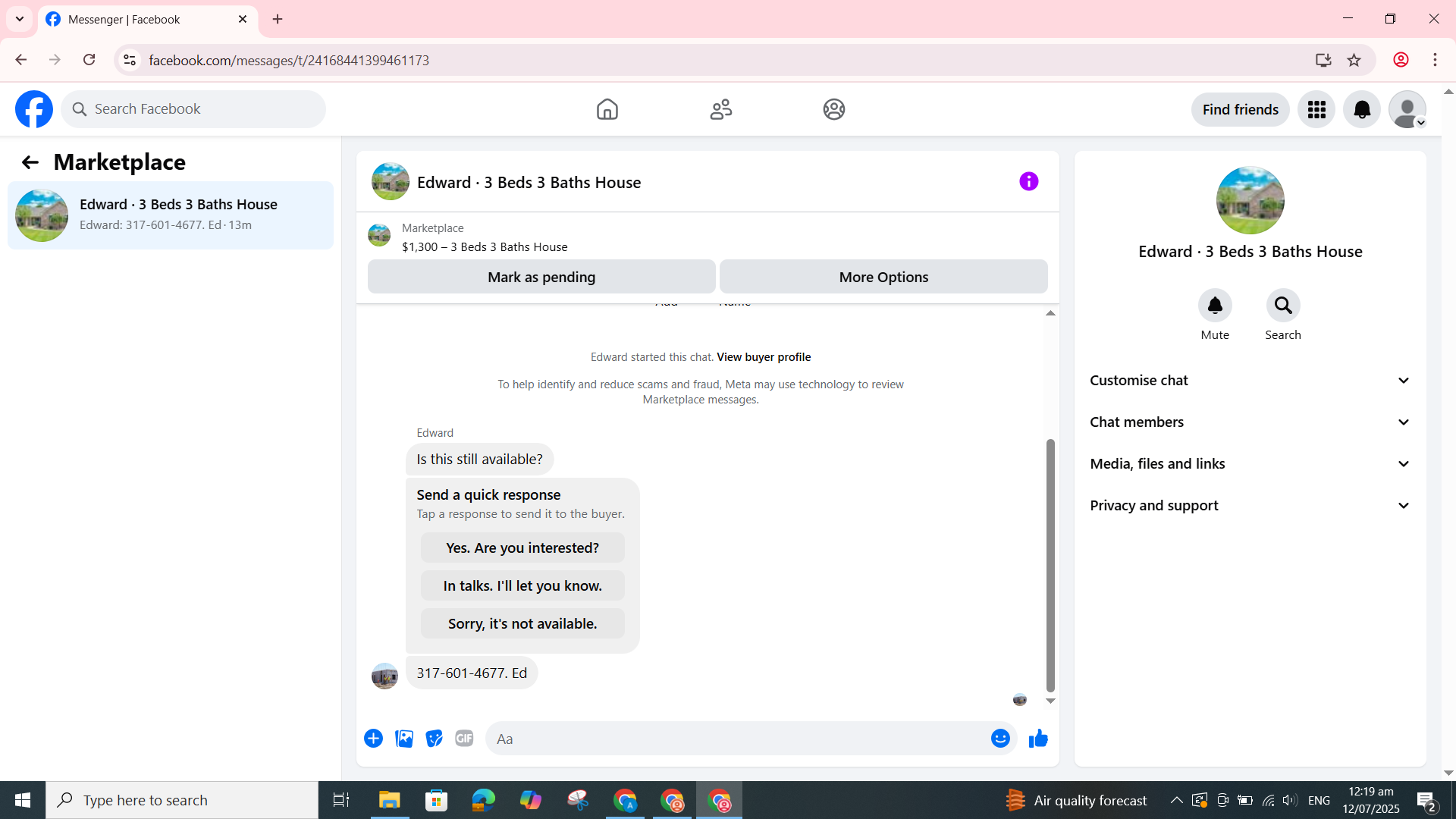Expand Chat members section
The image size is (1456, 819).
point(1250,422)
